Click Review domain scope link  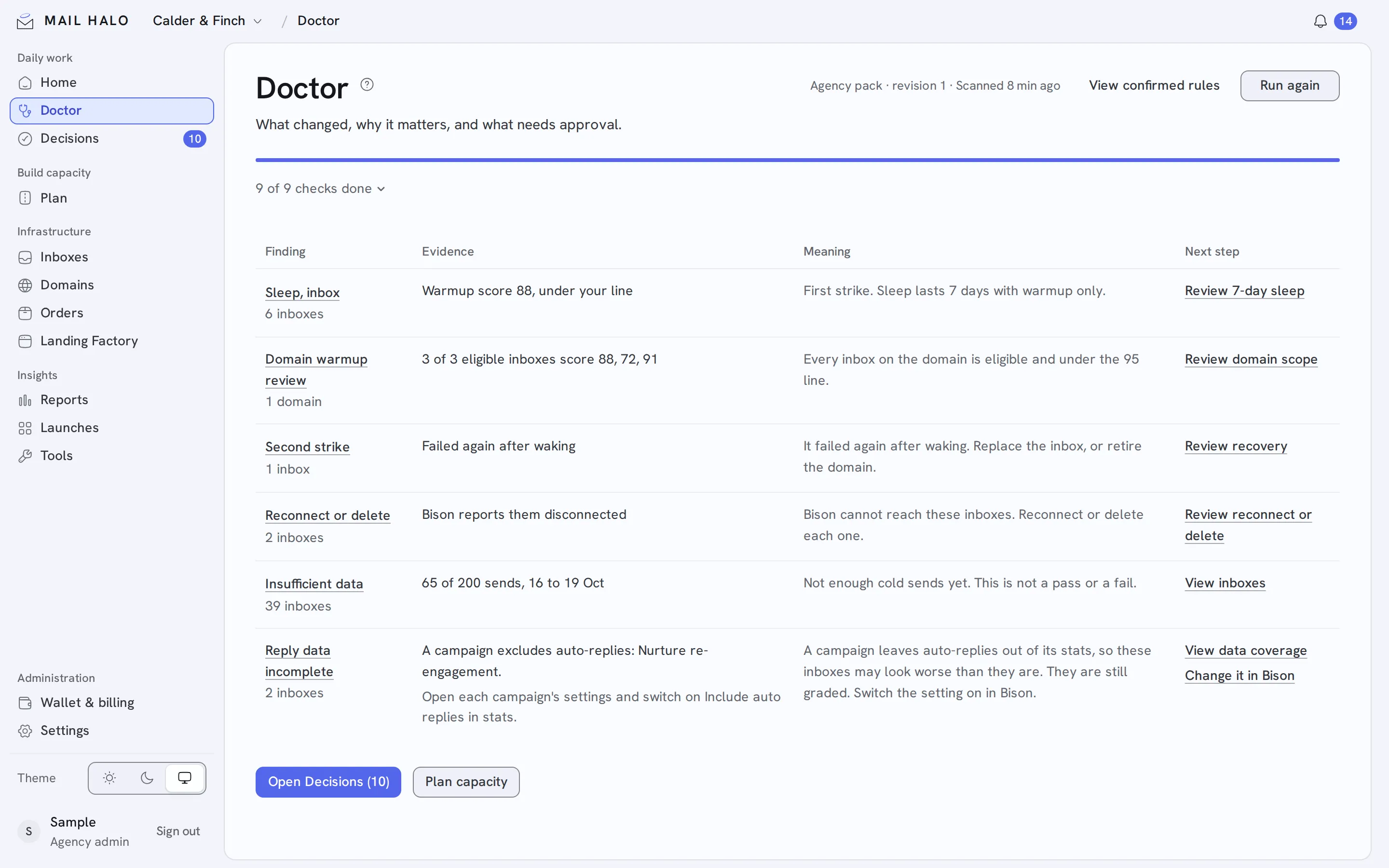coord(1251,359)
